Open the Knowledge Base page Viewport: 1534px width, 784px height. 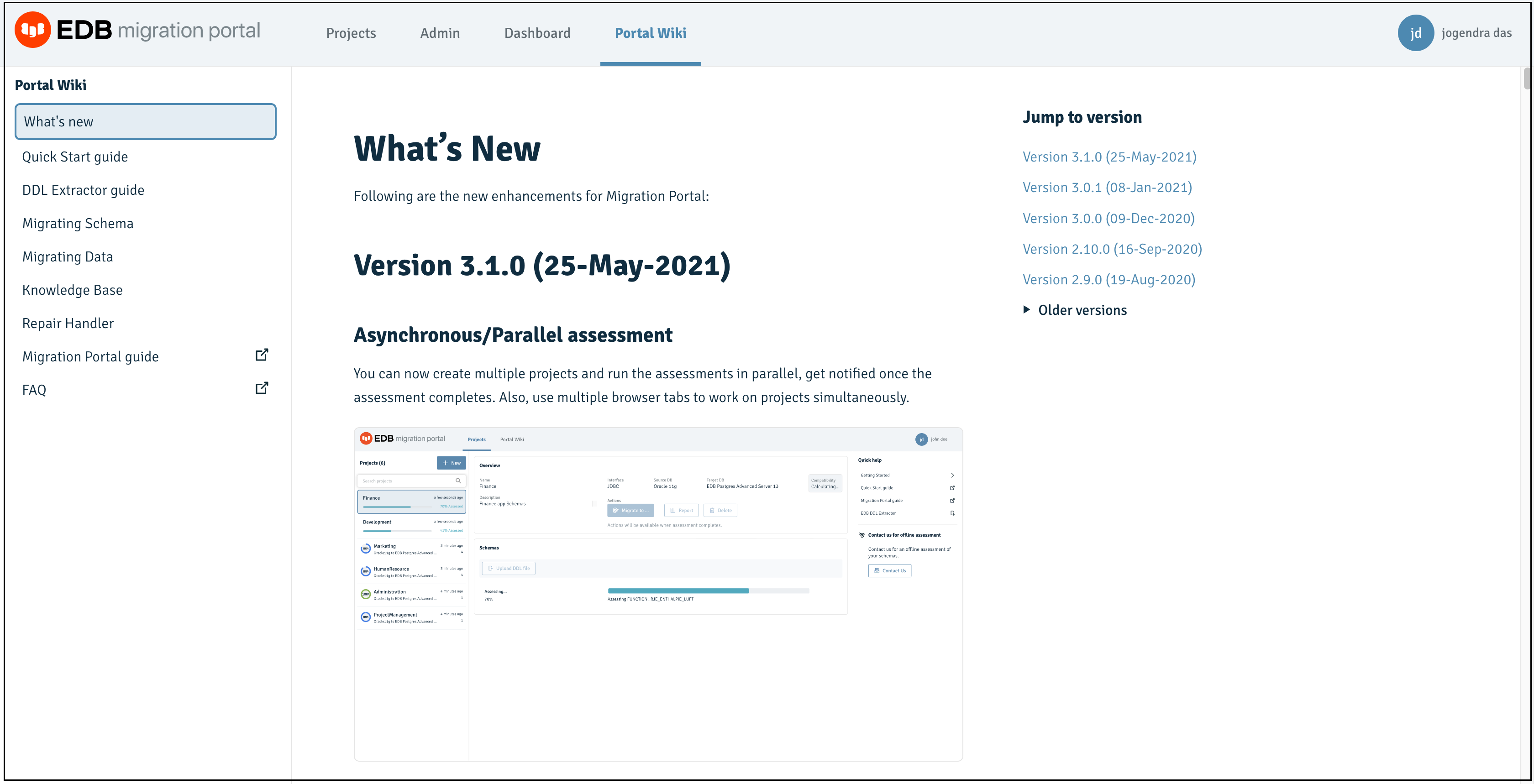73,290
